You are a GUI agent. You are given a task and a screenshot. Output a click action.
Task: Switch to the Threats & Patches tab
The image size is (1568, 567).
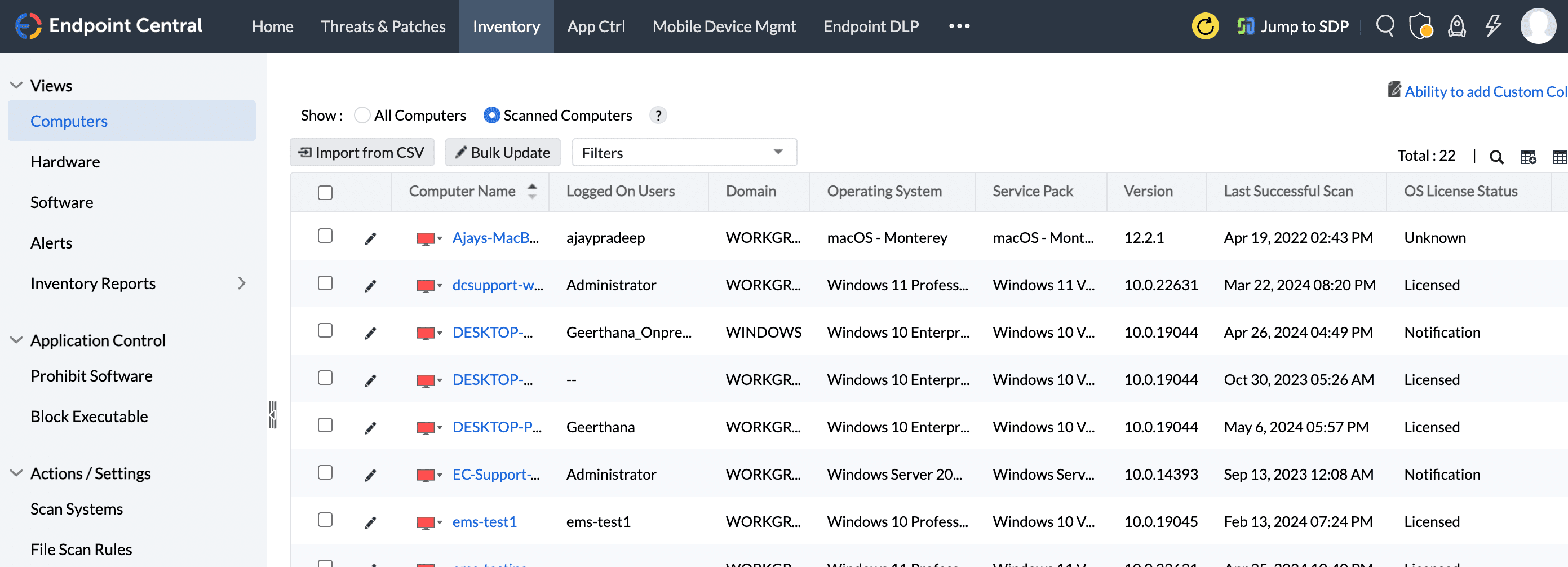[383, 26]
